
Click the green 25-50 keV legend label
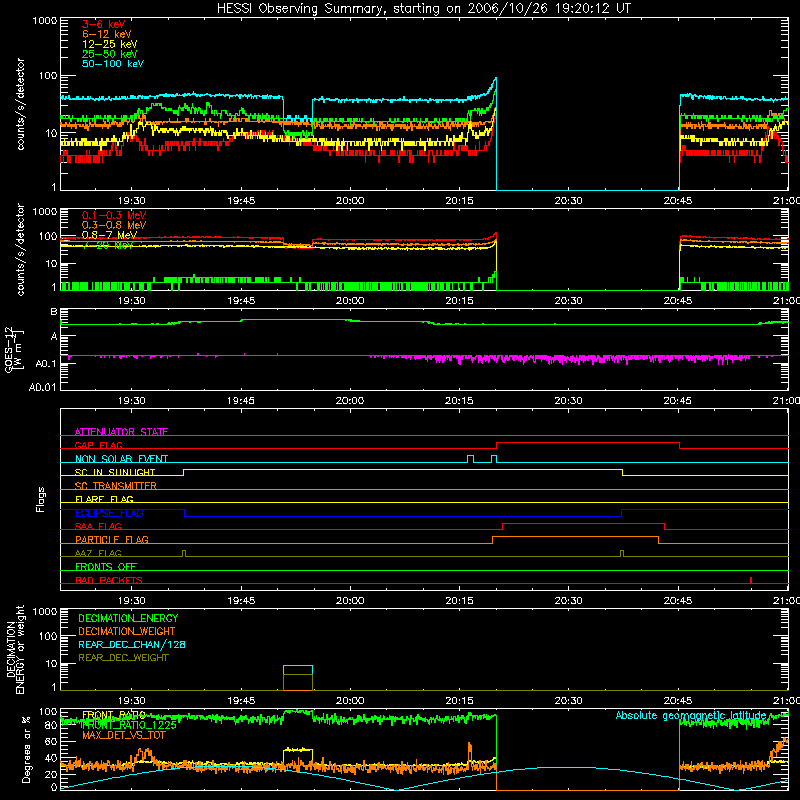point(110,54)
